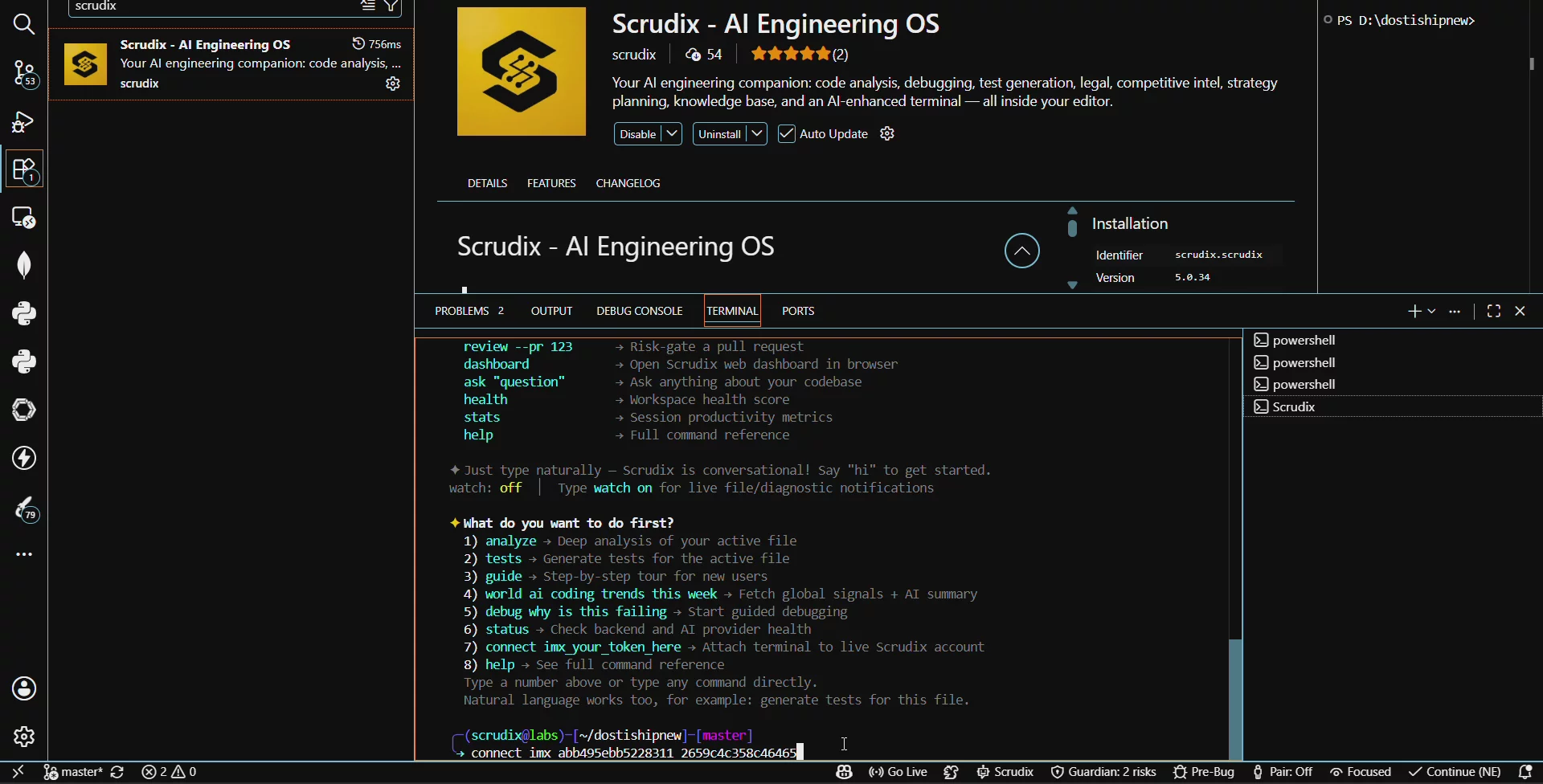Open the second Python icon view
This screenshot has width=1543, height=784.
pos(24,361)
